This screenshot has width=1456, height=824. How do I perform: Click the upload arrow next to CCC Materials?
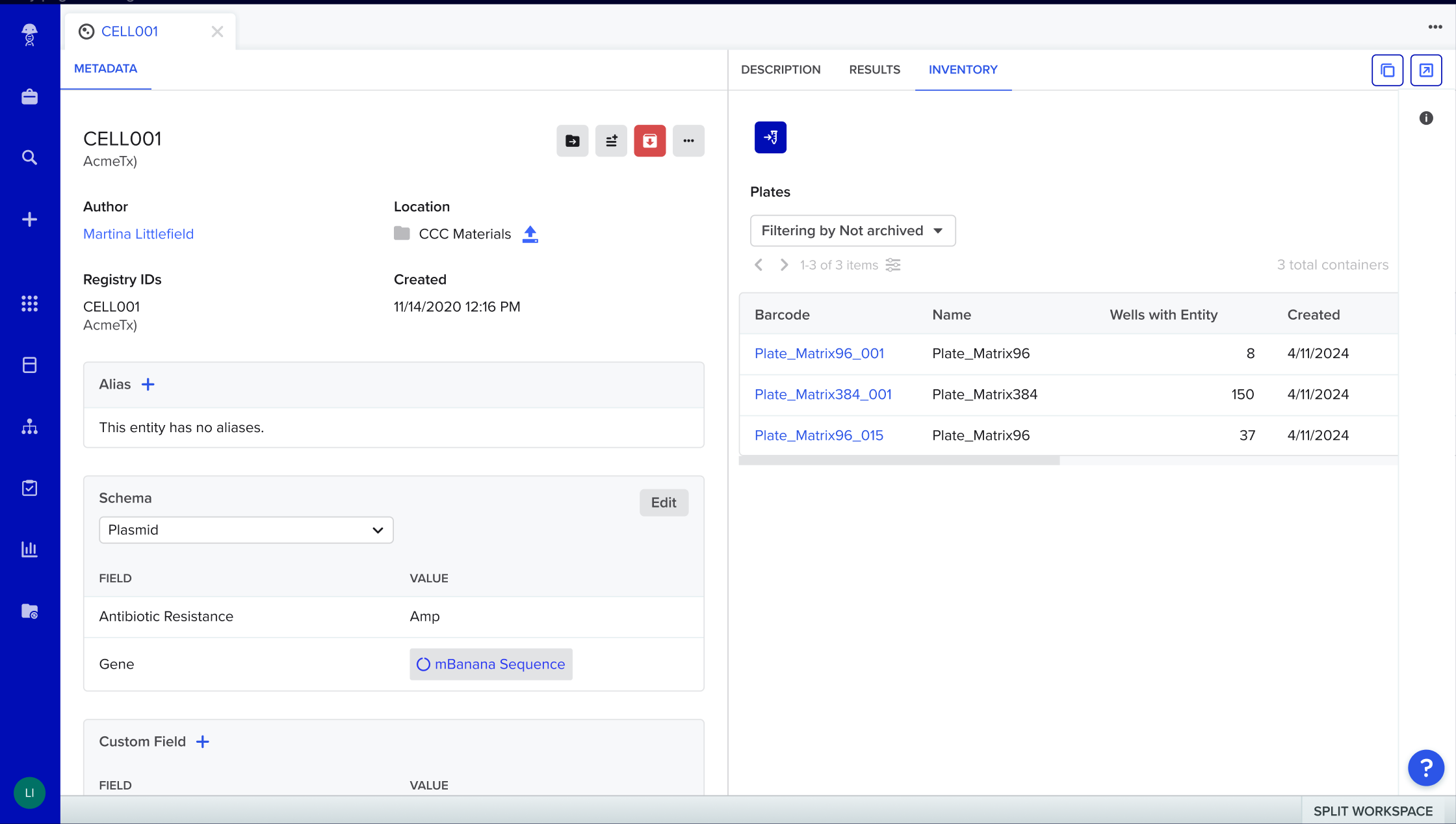tap(530, 234)
